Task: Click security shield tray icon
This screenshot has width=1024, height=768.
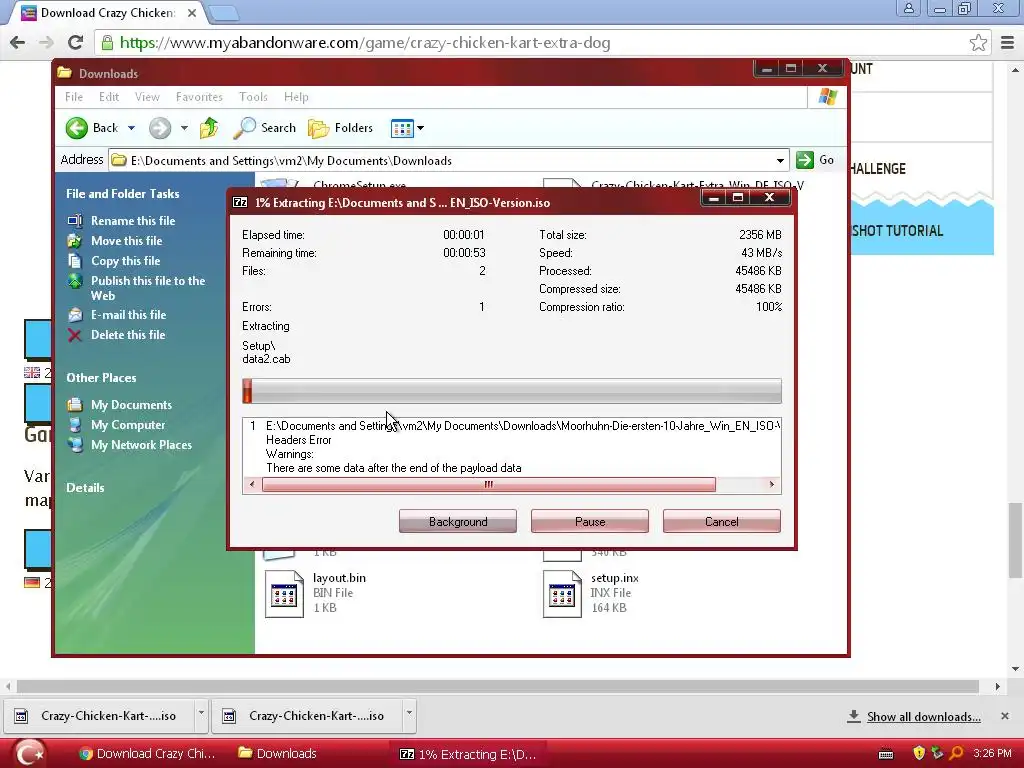Action: [x=919, y=754]
